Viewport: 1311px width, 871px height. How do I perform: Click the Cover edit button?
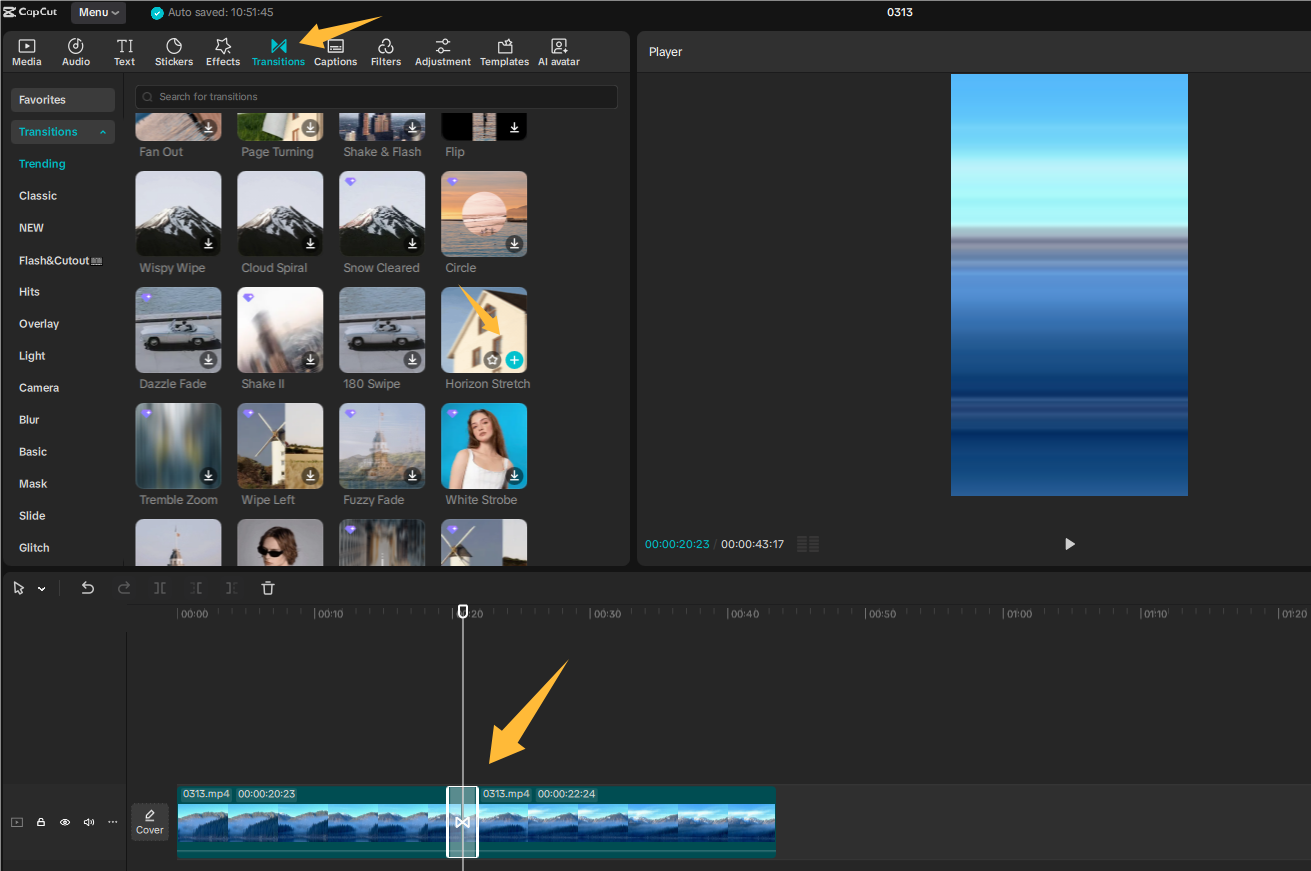tap(149, 822)
